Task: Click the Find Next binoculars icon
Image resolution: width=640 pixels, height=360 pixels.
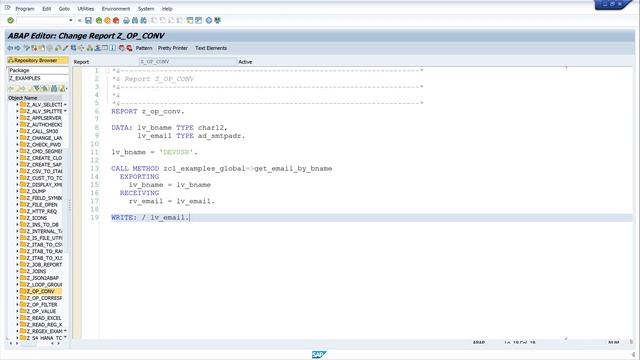Action: pos(143,20)
